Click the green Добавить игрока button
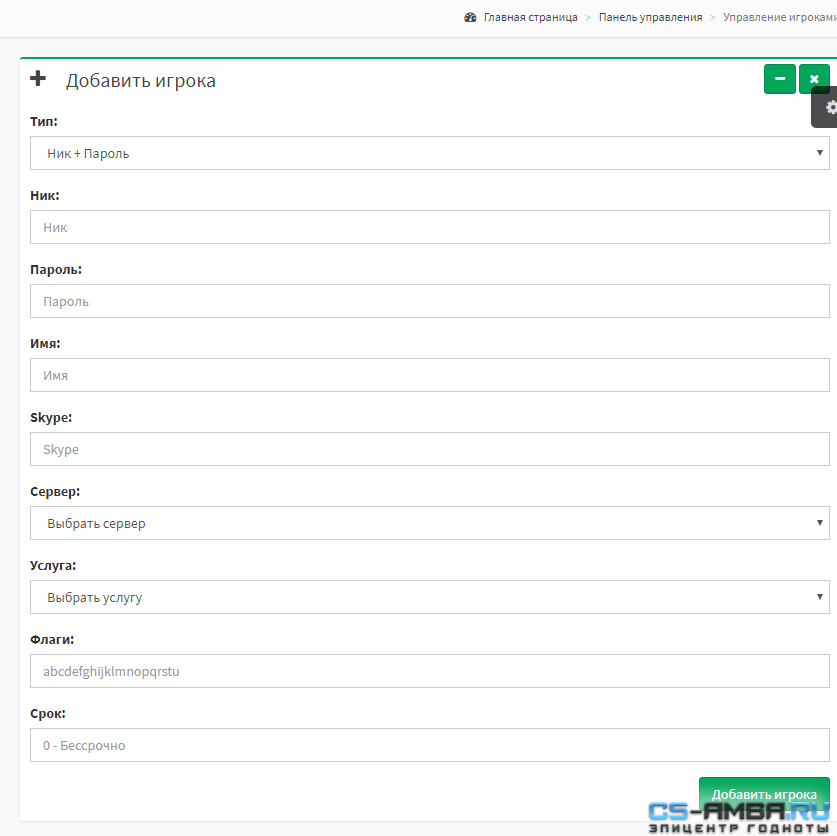 click(764, 794)
